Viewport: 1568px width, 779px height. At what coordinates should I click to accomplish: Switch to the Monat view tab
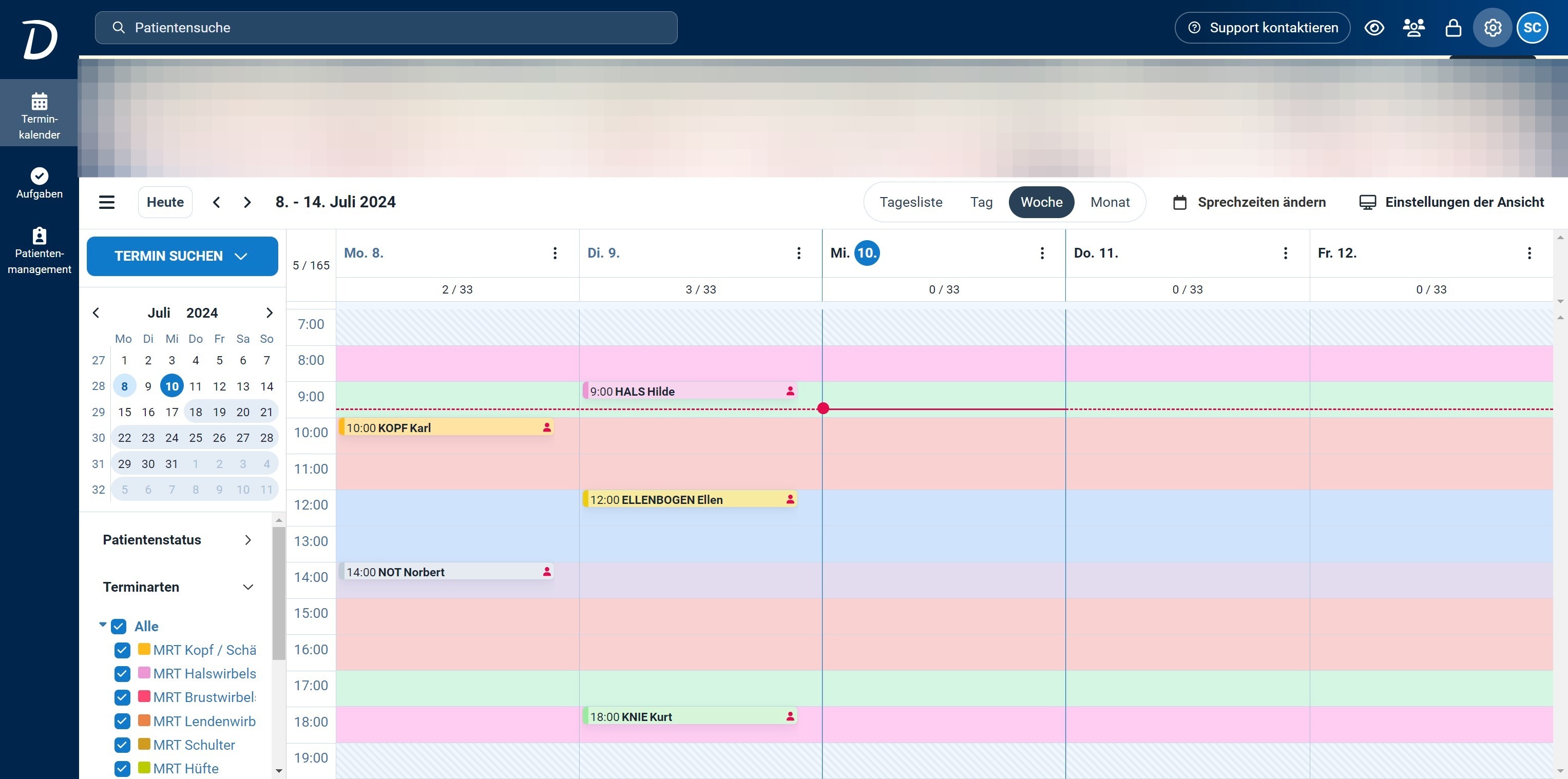click(1110, 202)
